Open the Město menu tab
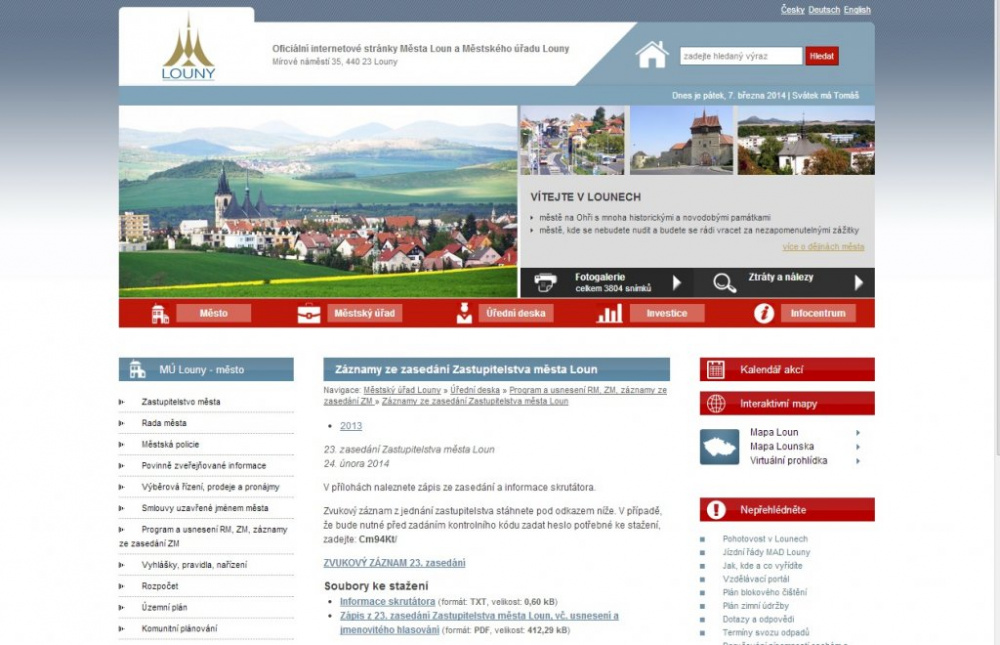 (214, 313)
